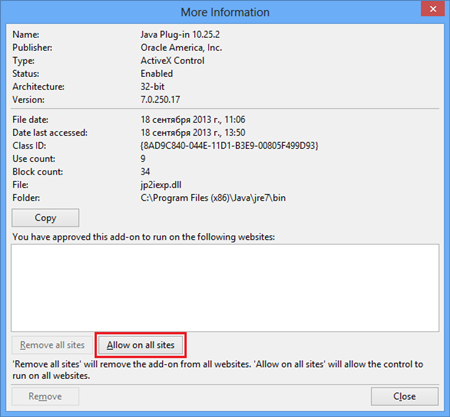
Task: Click inside the approved websites list box
Action: 225,288
